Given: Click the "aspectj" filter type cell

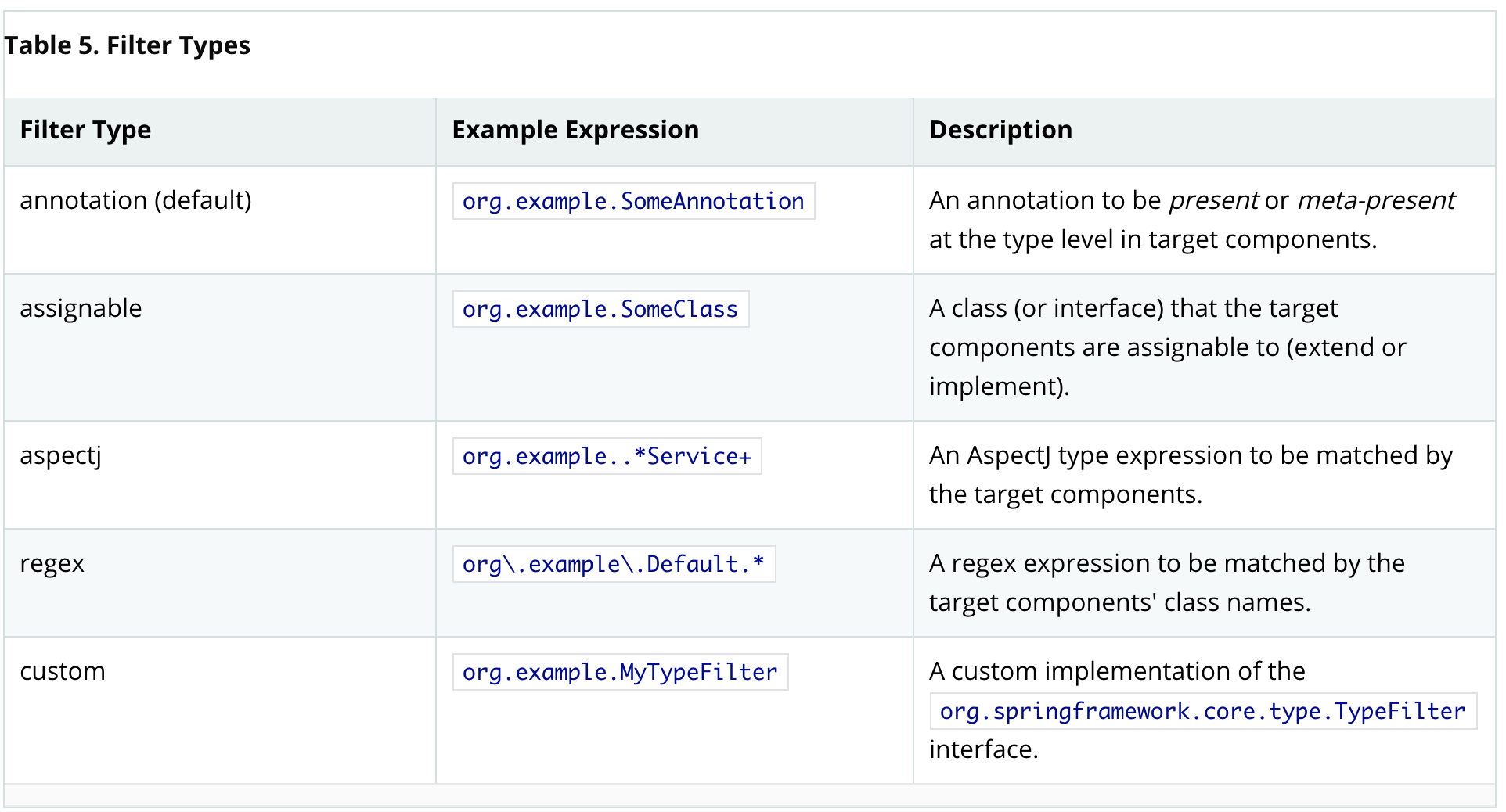Looking at the screenshot, I should [60, 456].
